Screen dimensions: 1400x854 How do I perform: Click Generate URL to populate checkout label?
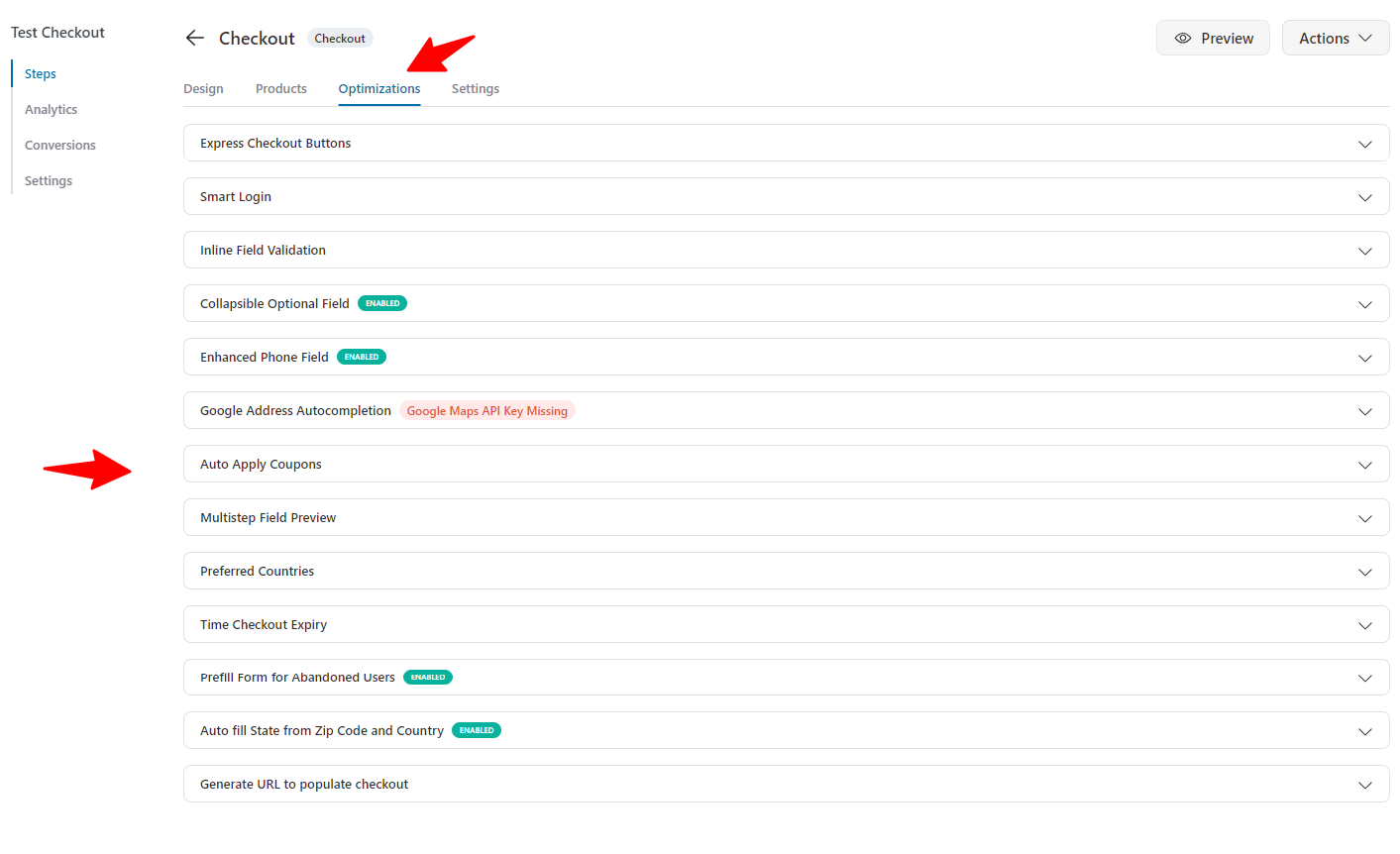coord(304,784)
